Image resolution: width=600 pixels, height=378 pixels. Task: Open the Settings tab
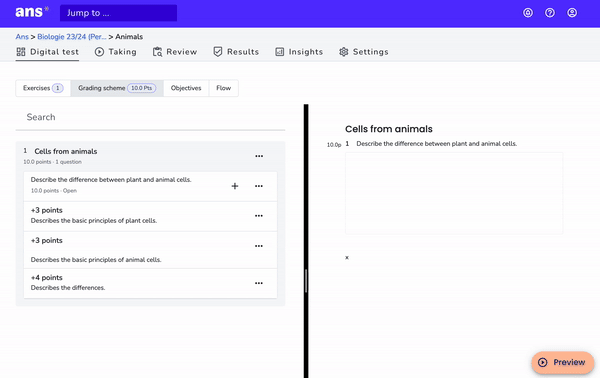[x=364, y=52]
